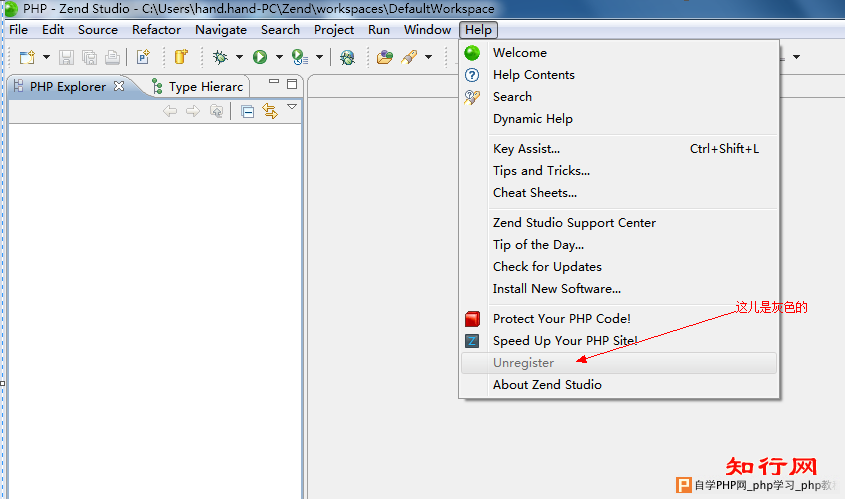Viewport: 845px width, 499px height.
Task: Open the Project menu
Action: point(334,30)
